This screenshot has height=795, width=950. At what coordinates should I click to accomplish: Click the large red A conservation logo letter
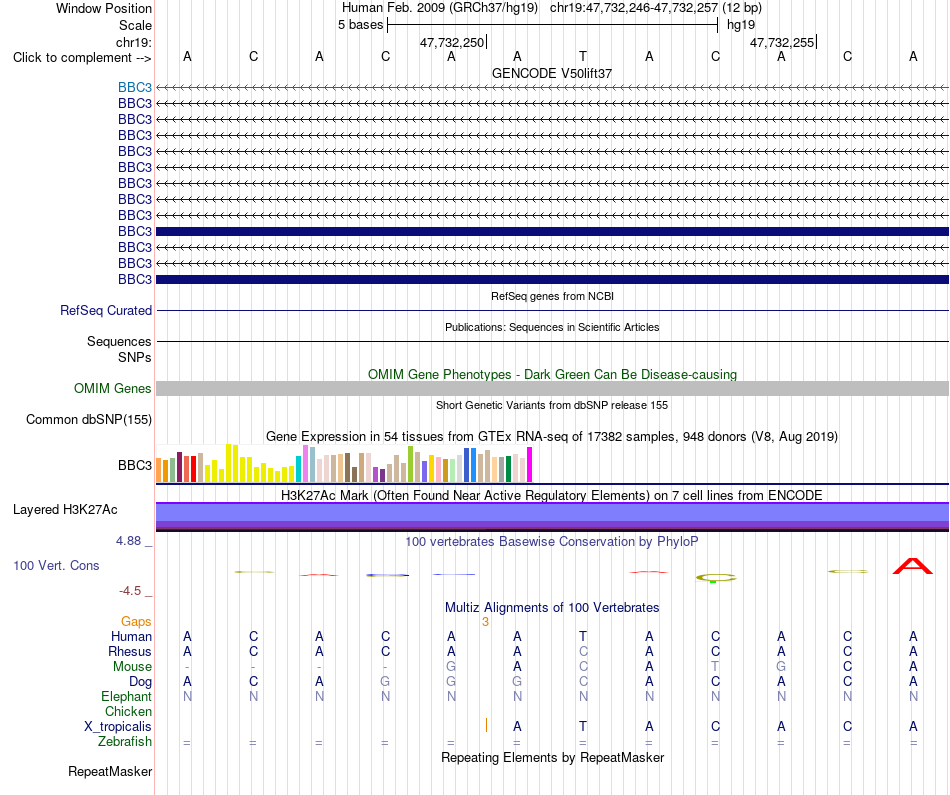pos(913,567)
